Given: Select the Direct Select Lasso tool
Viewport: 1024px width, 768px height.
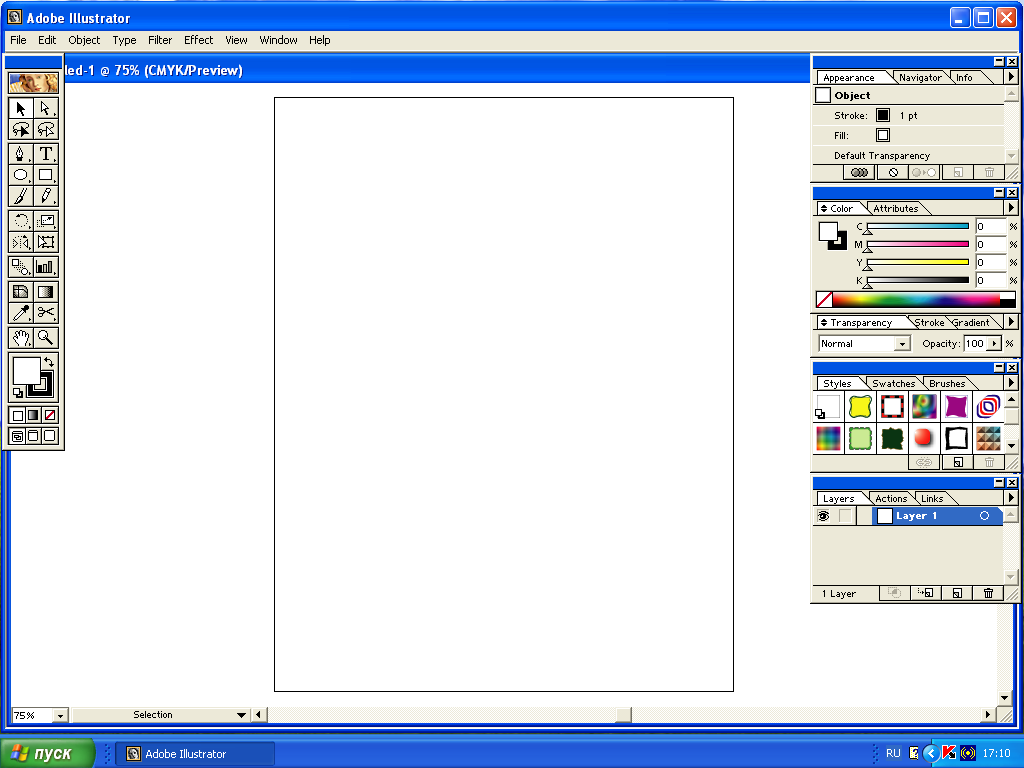Looking at the screenshot, I should 46,129.
